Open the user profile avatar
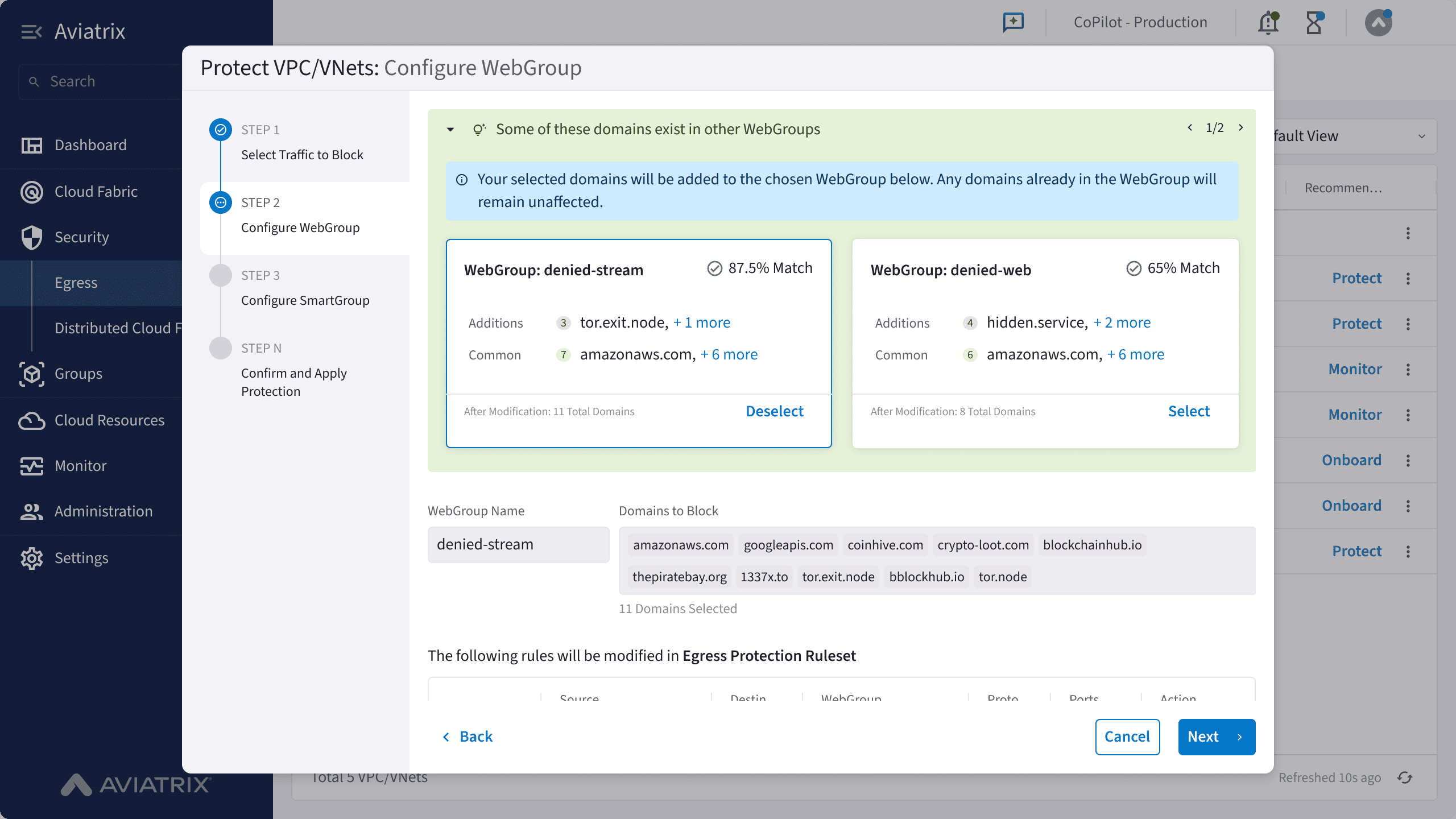This screenshot has width=1456, height=819. [x=1379, y=23]
